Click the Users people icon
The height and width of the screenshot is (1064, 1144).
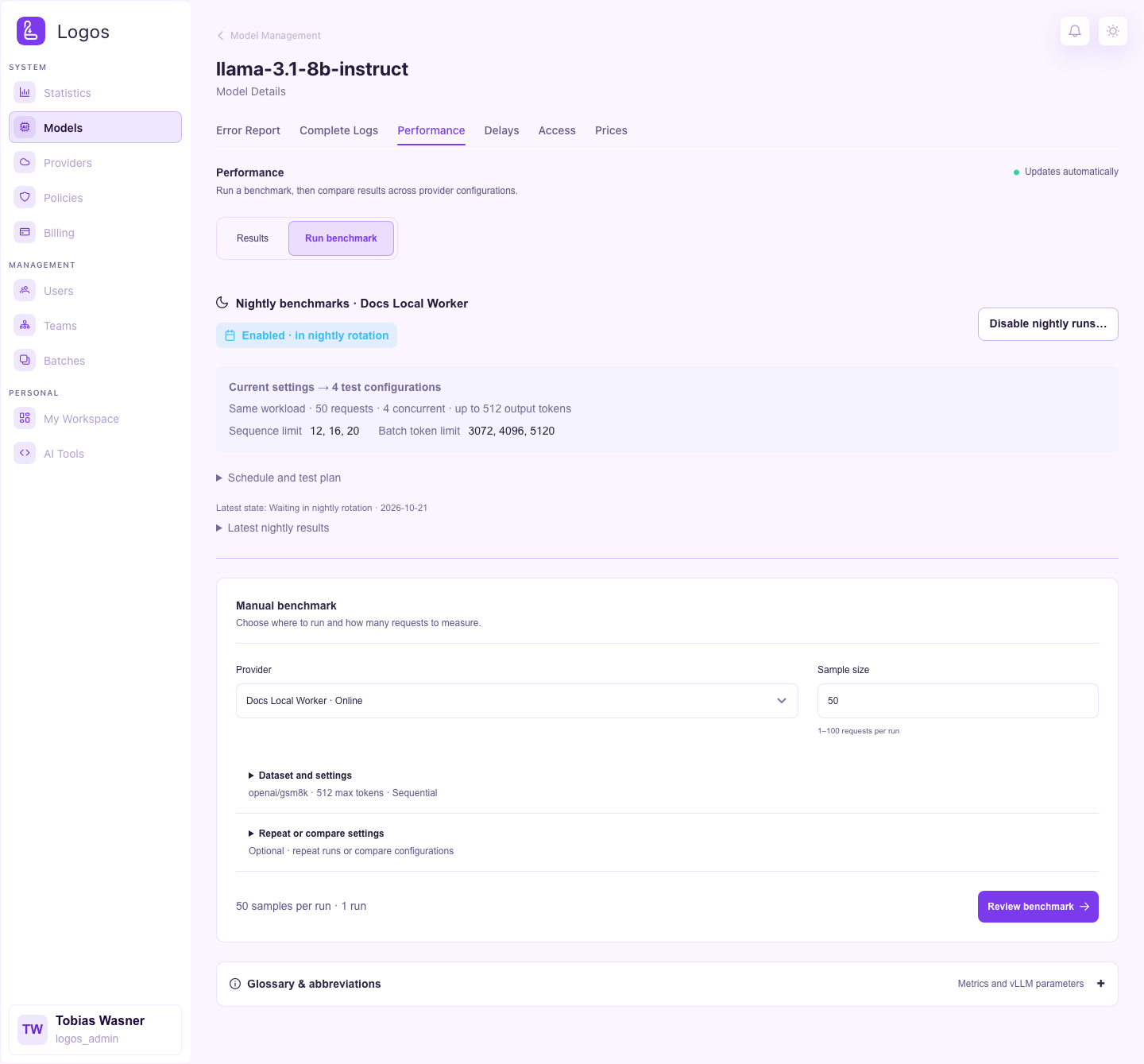click(x=25, y=290)
